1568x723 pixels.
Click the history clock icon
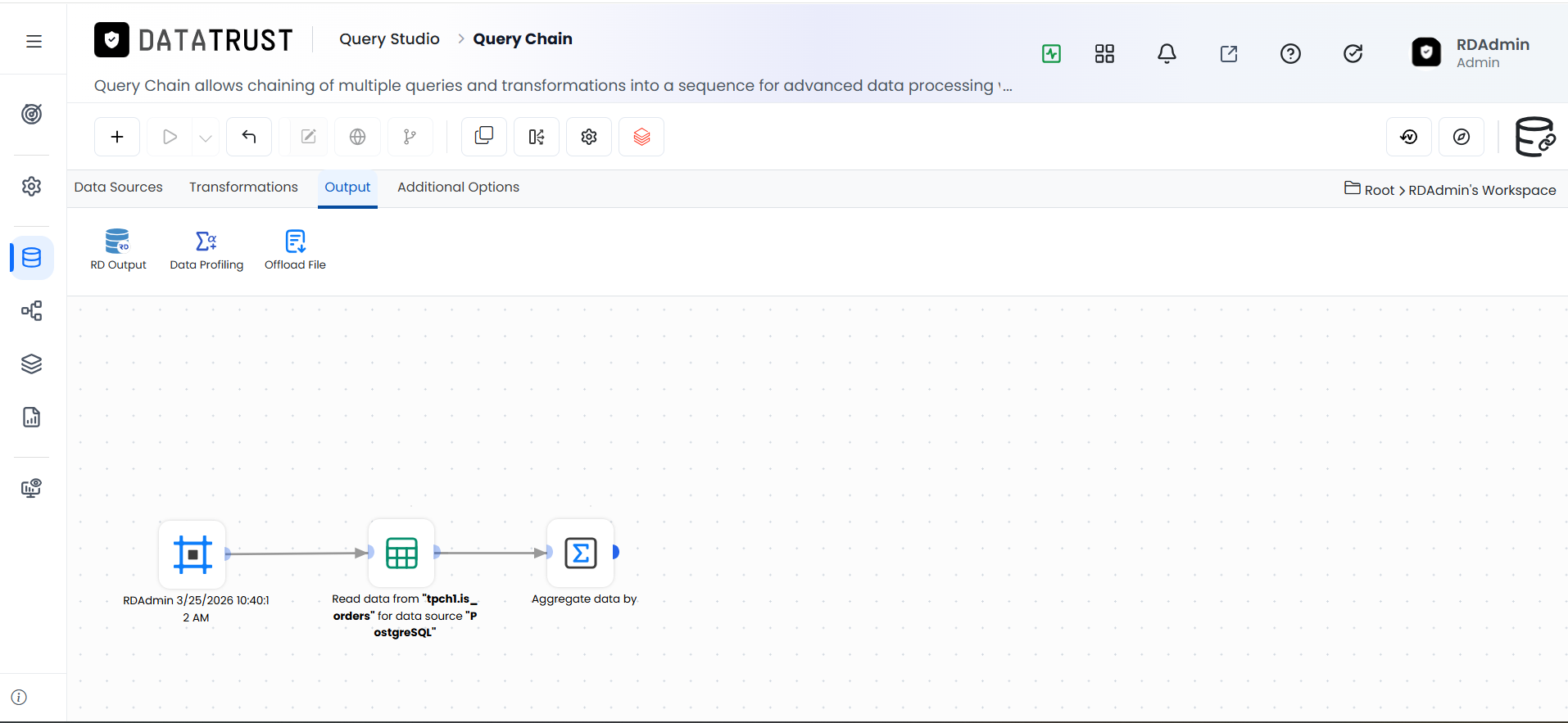click(1409, 137)
